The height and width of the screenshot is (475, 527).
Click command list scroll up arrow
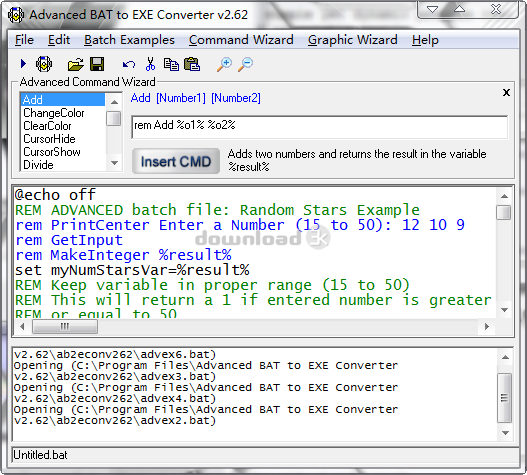tap(114, 102)
